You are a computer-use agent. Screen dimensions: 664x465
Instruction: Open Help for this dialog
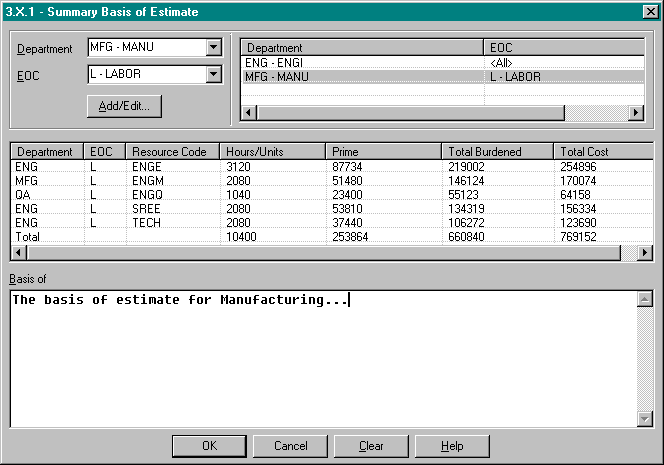coord(451,446)
